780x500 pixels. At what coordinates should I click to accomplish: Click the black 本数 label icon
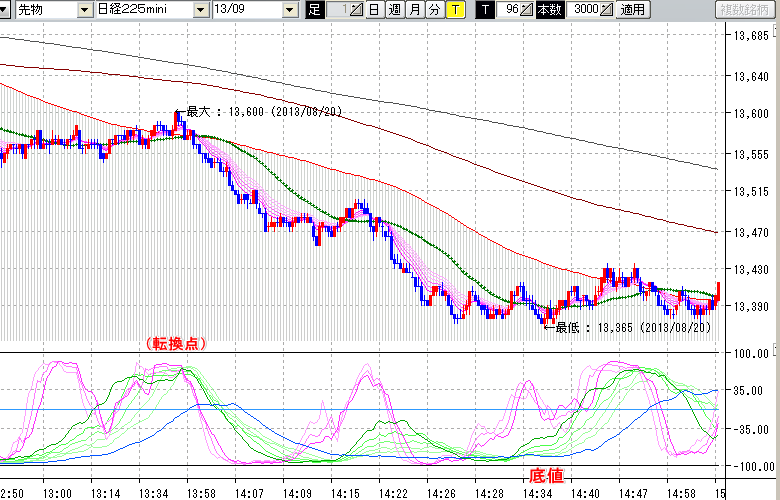pos(550,9)
